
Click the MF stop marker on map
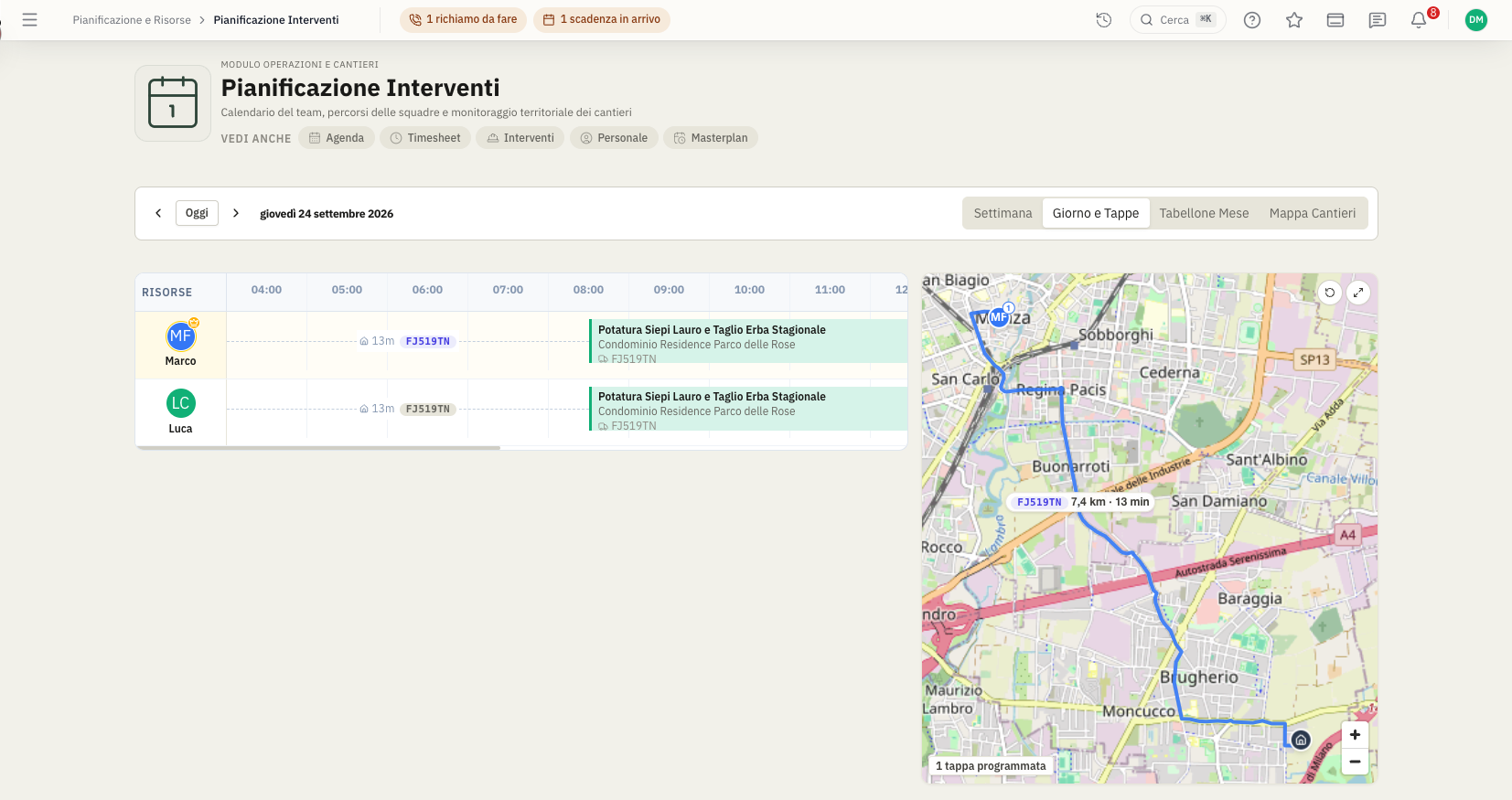999,316
